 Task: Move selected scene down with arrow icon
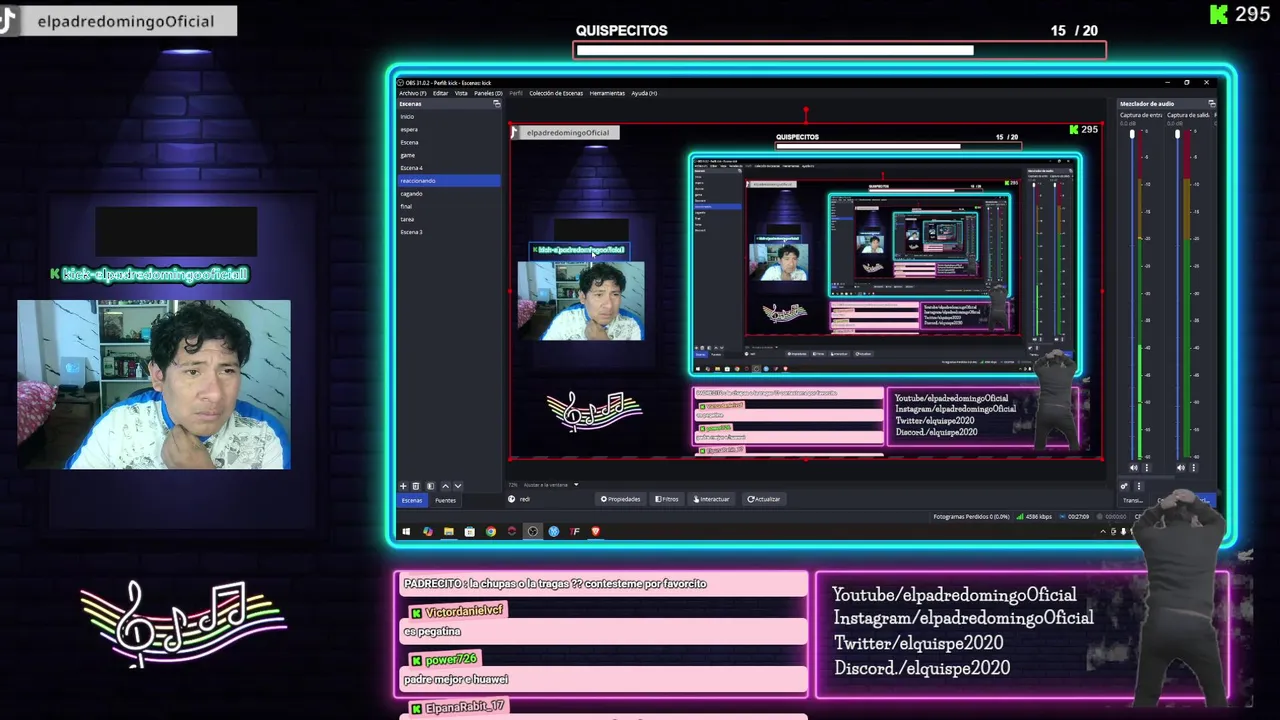coord(458,486)
